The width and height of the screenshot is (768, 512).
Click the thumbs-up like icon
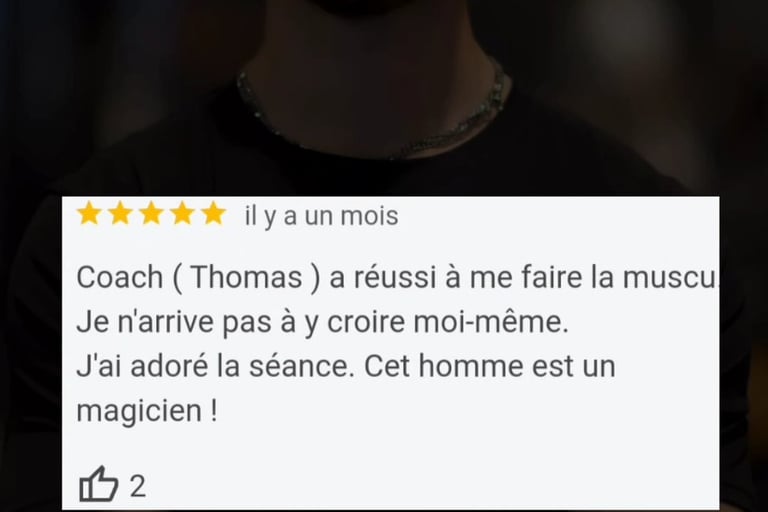tap(98, 484)
